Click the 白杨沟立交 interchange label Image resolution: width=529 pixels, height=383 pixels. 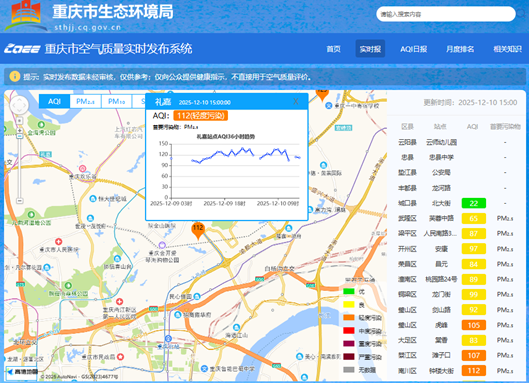(279, 269)
